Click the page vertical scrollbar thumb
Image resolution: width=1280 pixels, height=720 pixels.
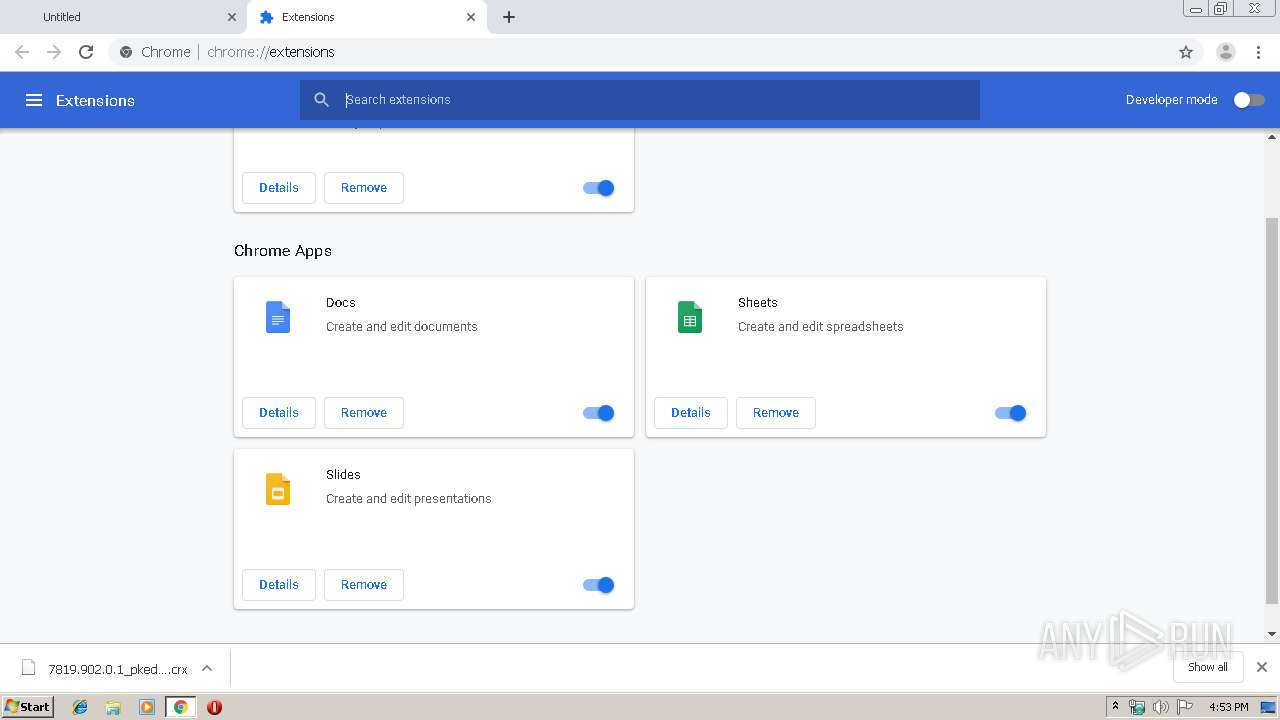coord(1272,410)
